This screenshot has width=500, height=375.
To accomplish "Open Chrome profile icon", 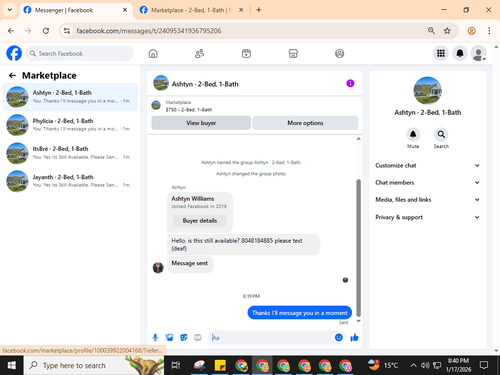I will point(471,31).
